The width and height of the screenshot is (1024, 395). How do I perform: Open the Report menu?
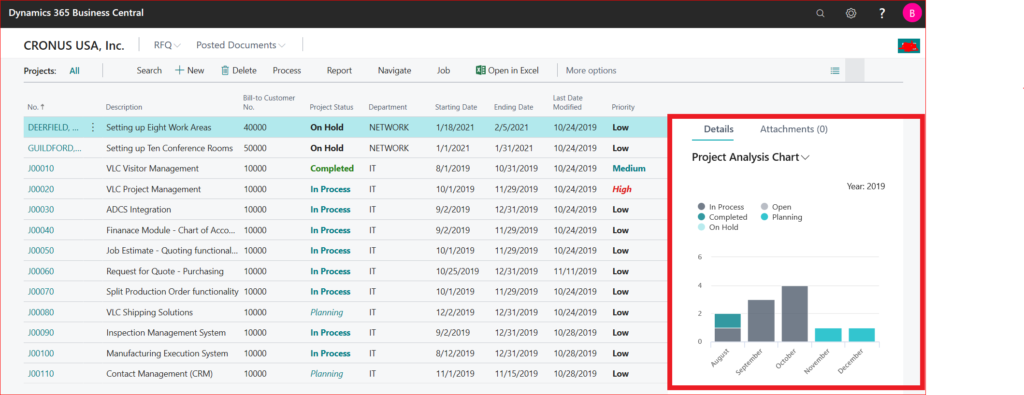click(340, 71)
